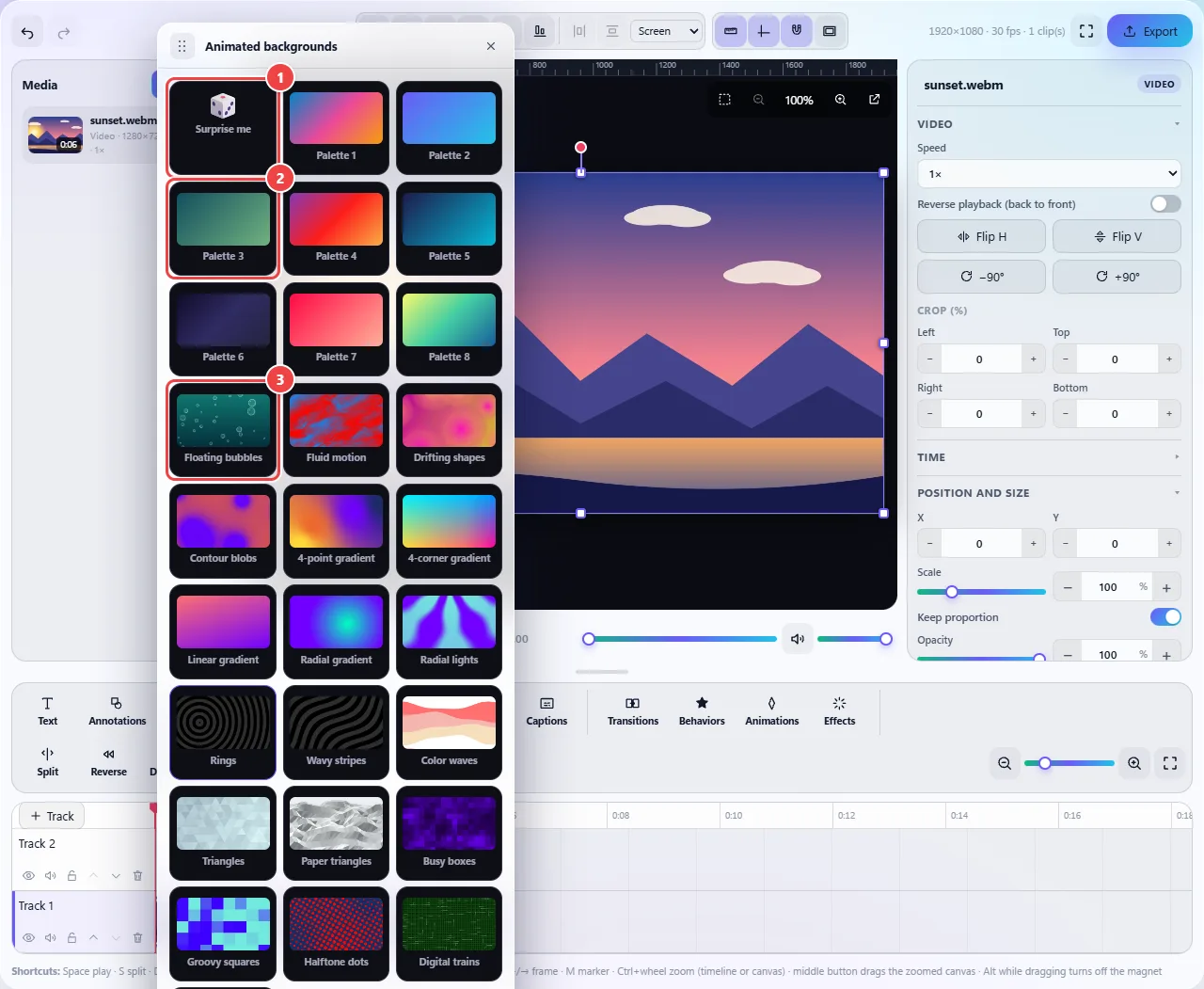Click the preview volume slider
The image size is (1204, 989).
point(854,639)
